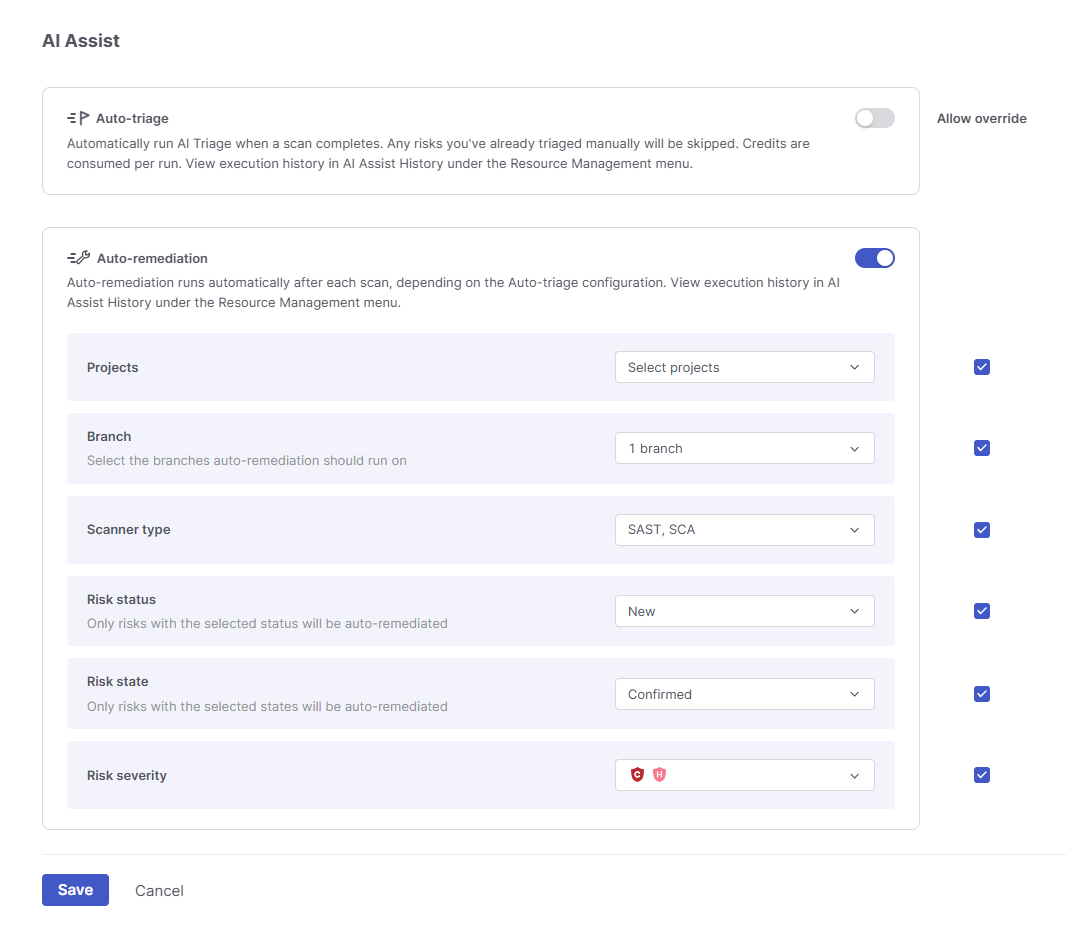Expand the Risk state Confirmed dropdown
Screen dimensions: 1066x938
point(744,694)
